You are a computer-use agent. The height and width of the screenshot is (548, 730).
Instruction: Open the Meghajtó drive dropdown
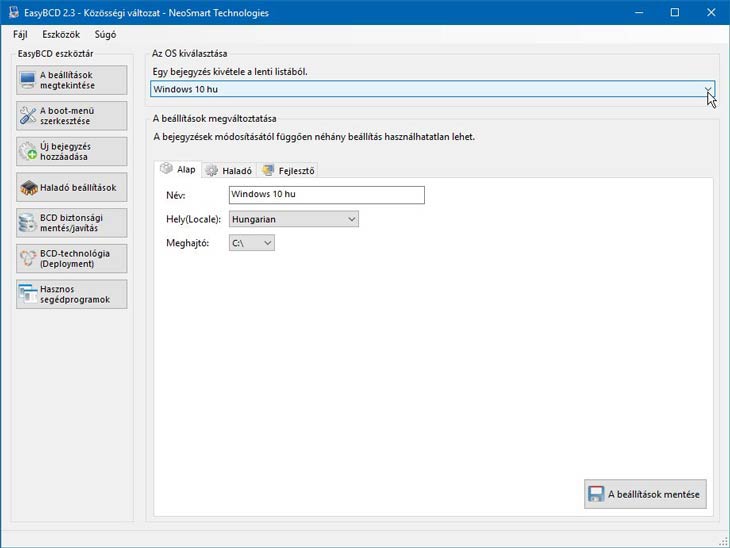(266, 243)
